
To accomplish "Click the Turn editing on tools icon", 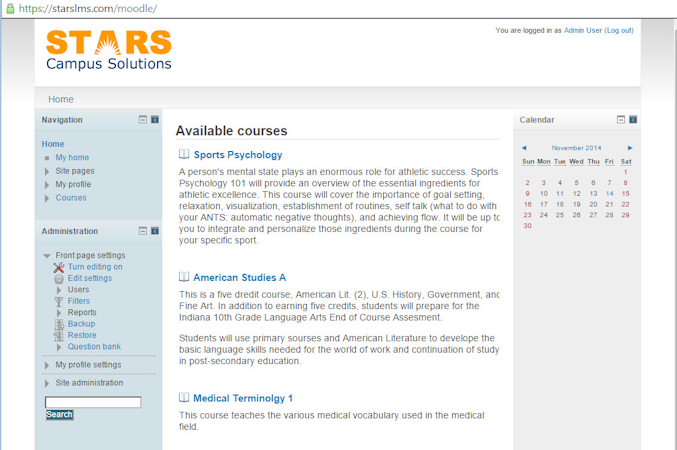I will 59,267.
